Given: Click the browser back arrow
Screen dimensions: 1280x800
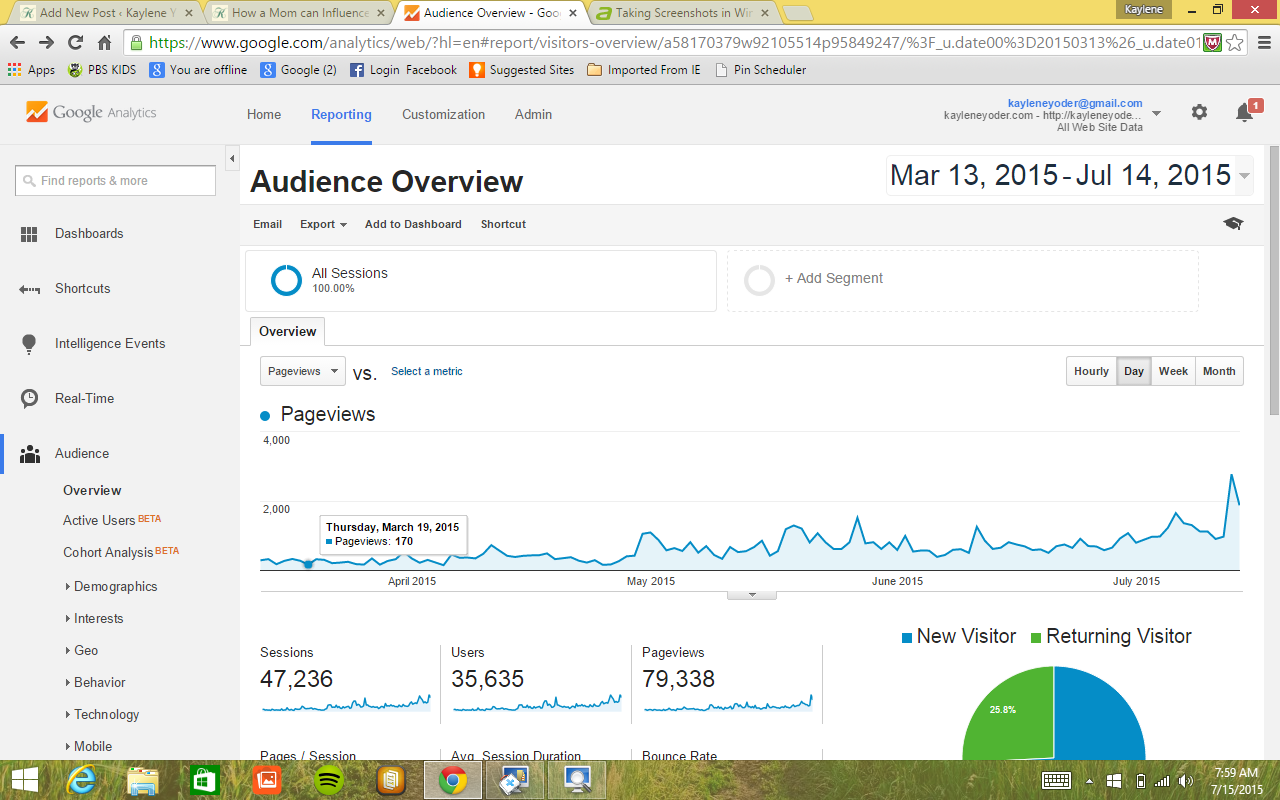Looking at the screenshot, I should coord(17,42).
